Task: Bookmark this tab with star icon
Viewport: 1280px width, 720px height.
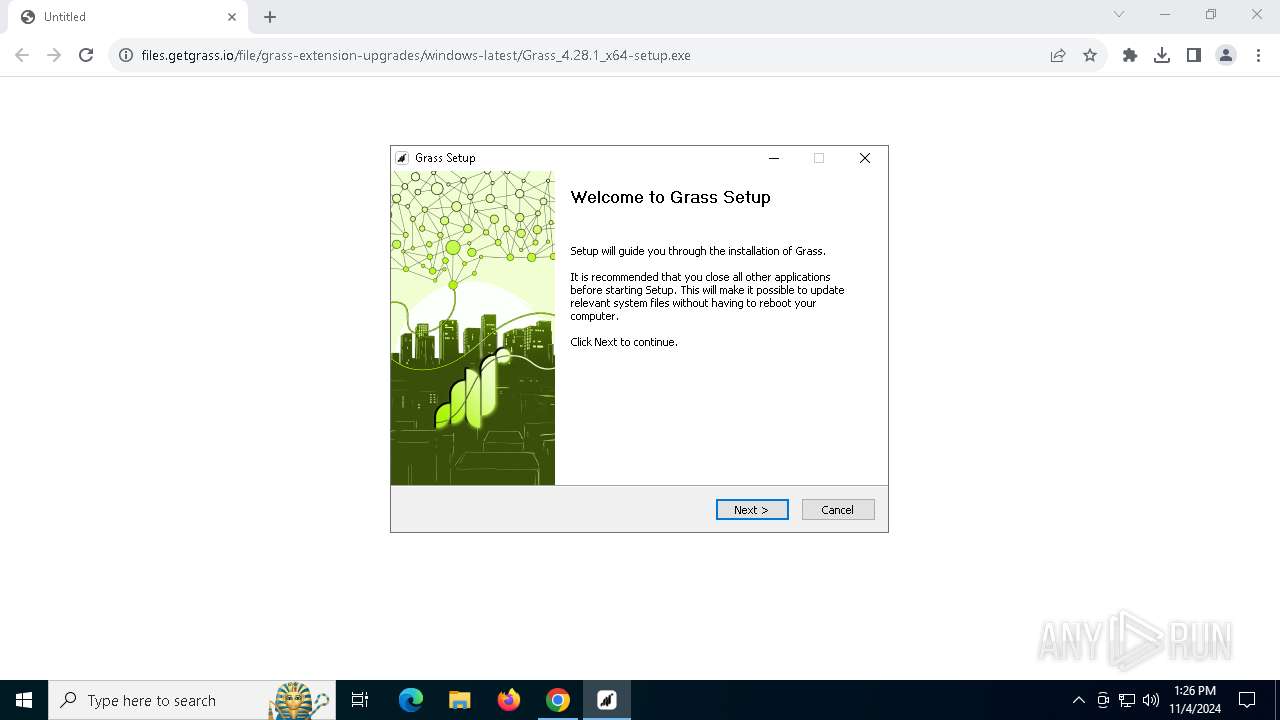Action: point(1090,55)
